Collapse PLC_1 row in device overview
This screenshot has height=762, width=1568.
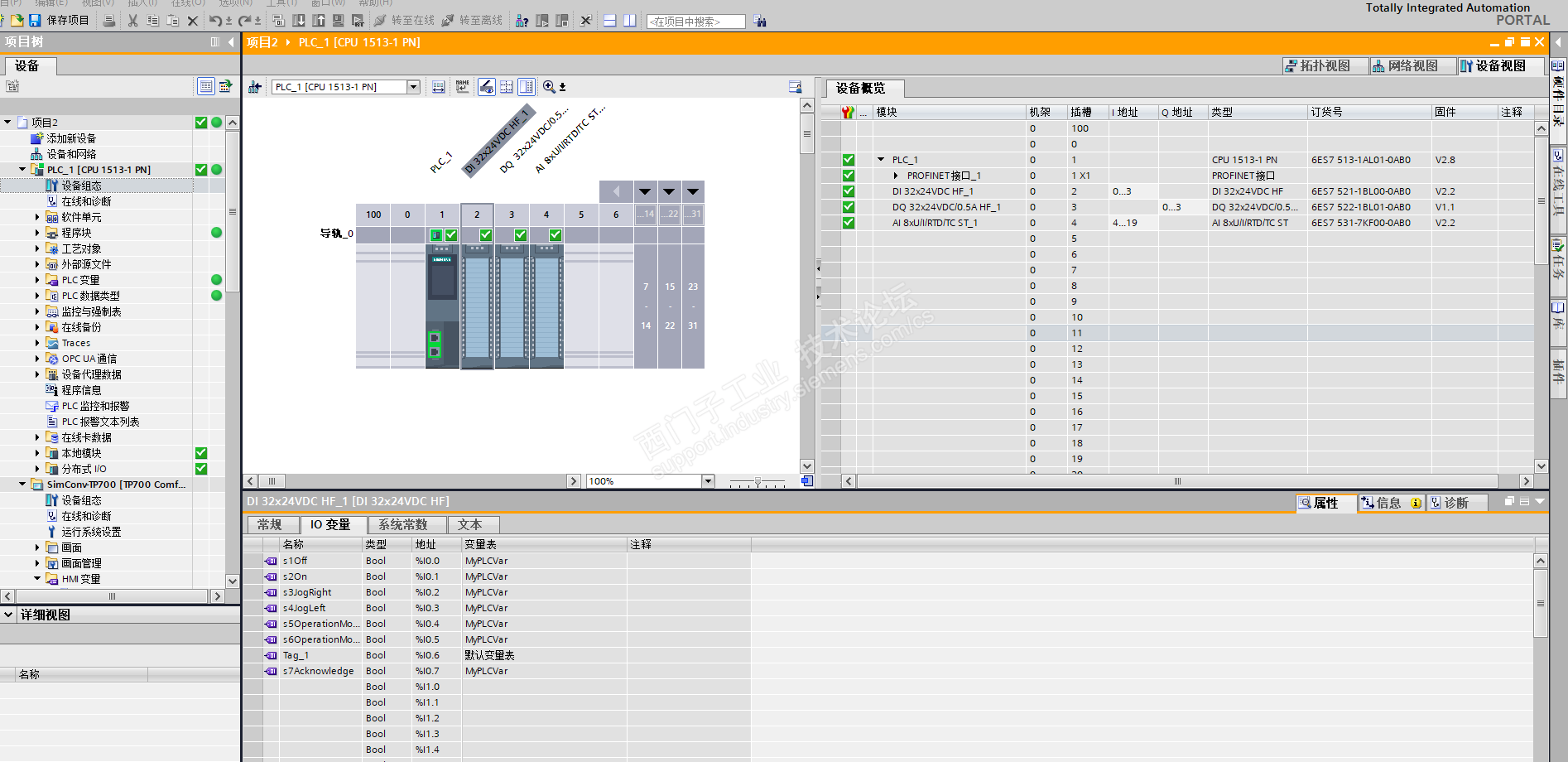click(x=881, y=160)
